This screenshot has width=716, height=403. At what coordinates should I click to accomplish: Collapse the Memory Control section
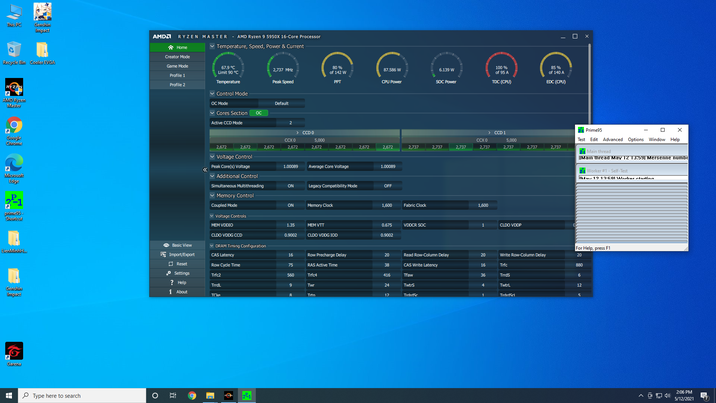click(x=212, y=195)
